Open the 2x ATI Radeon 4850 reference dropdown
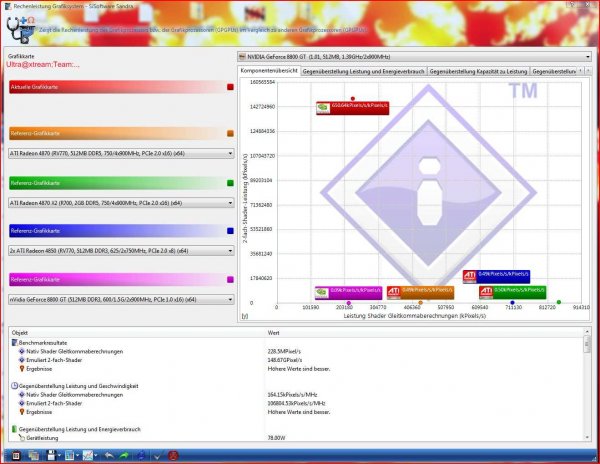This screenshot has height=464, width=600. point(121,251)
